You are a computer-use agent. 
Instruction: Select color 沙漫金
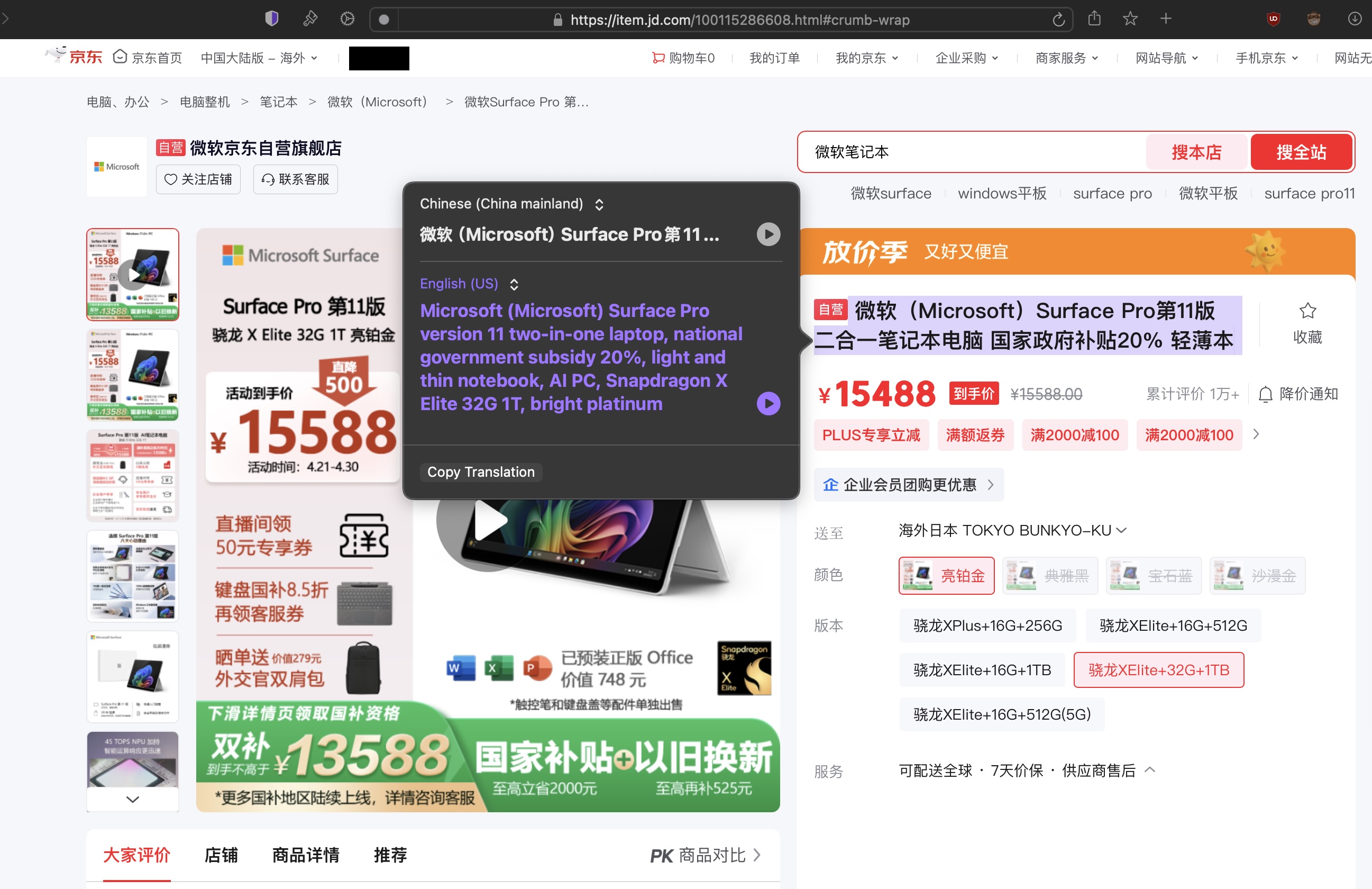1257,575
